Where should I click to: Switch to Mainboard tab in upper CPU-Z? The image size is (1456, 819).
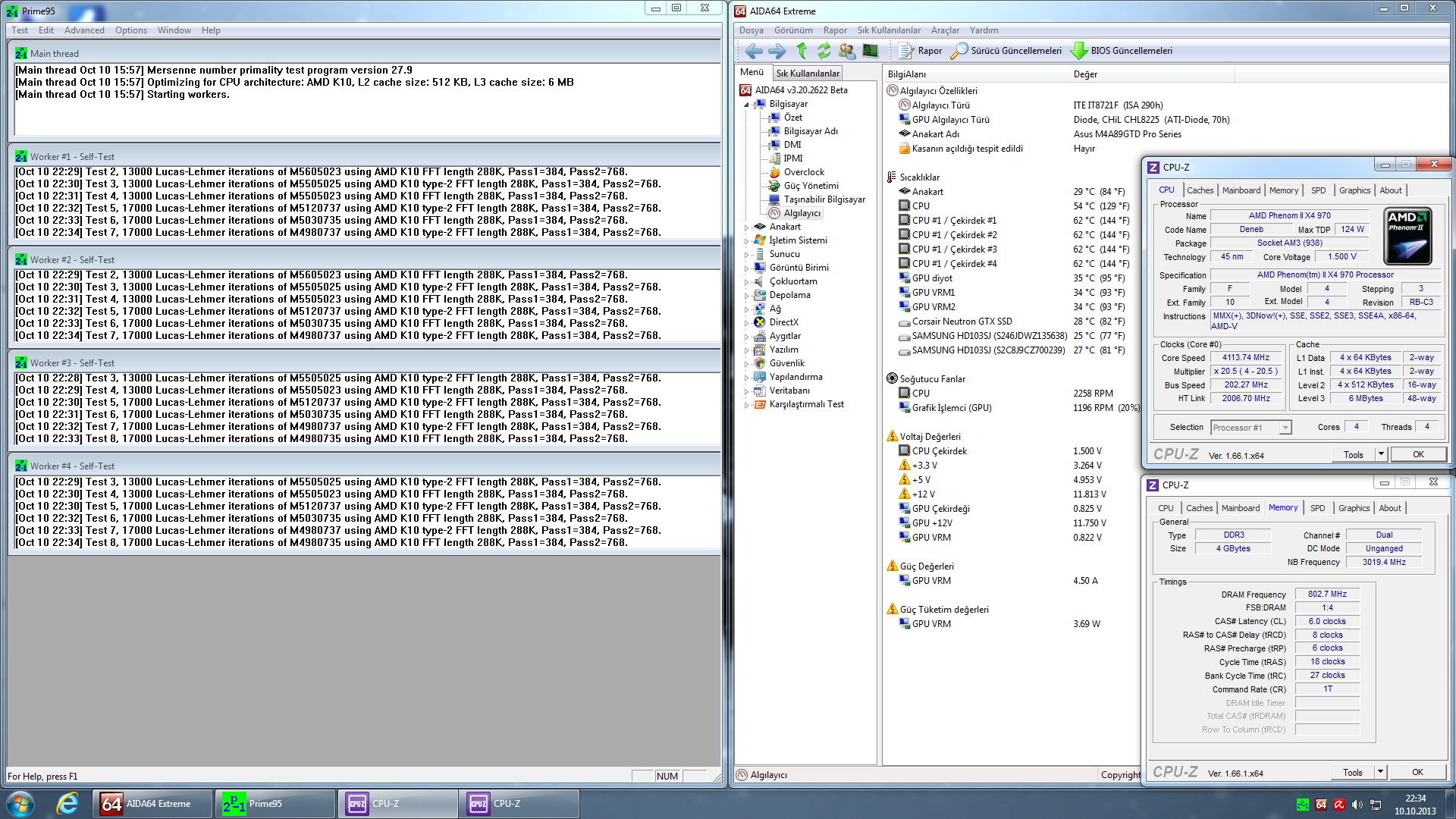[x=1241, y=190]
